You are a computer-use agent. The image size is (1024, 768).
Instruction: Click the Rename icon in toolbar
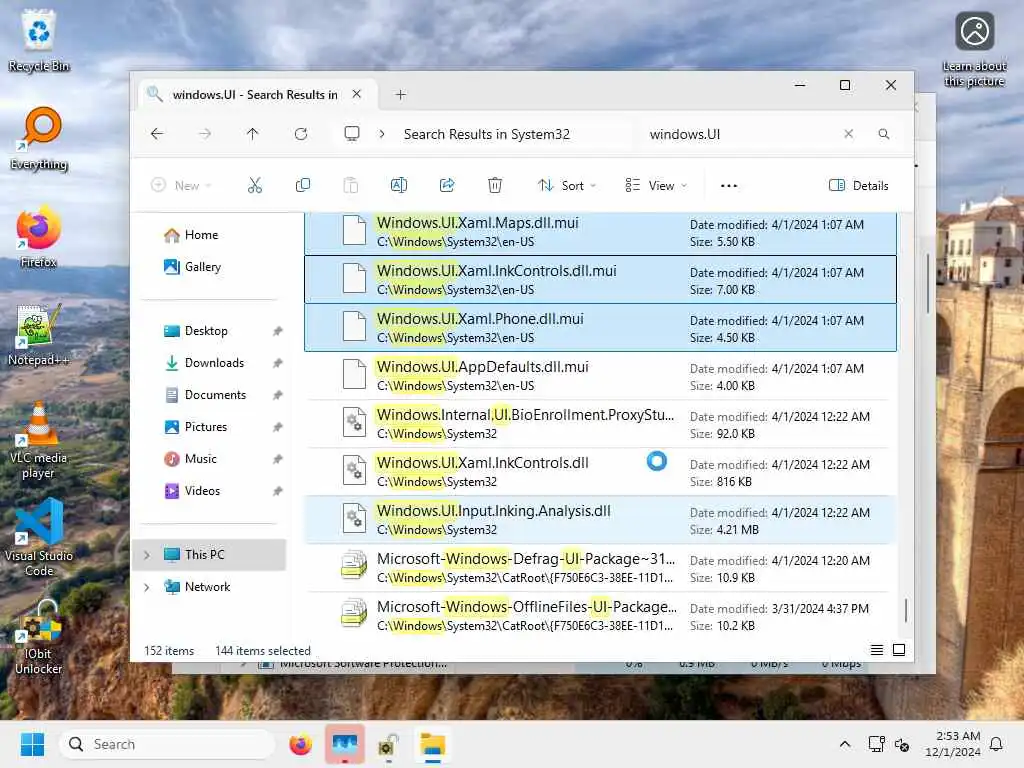[399, 185]
